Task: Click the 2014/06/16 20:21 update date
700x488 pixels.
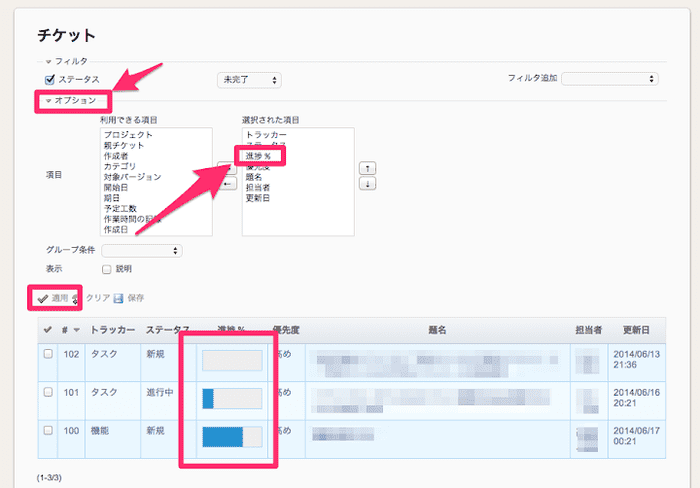Action: 636,398
